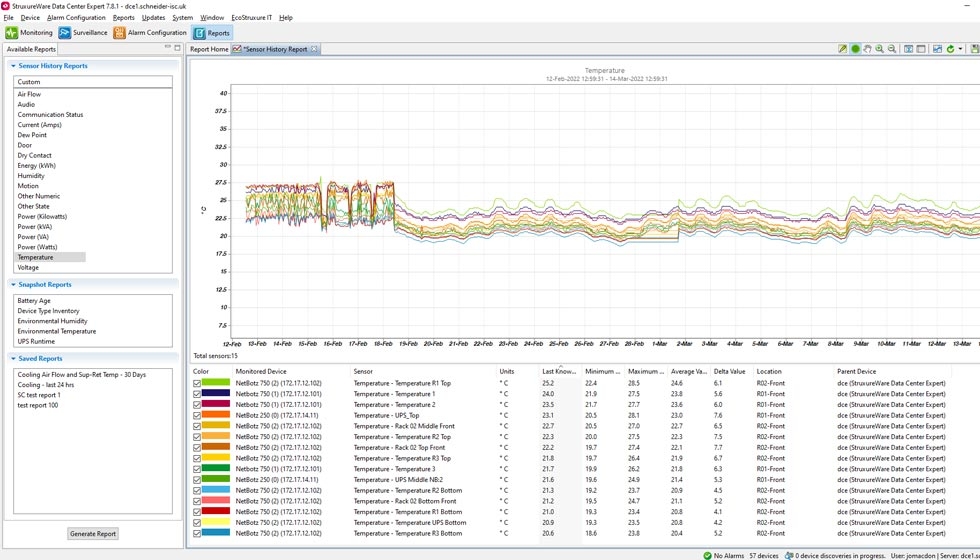Screen dimensions: 980x560
Task: Collapse the Sensor History Reports section
Action: click(12, 66)
